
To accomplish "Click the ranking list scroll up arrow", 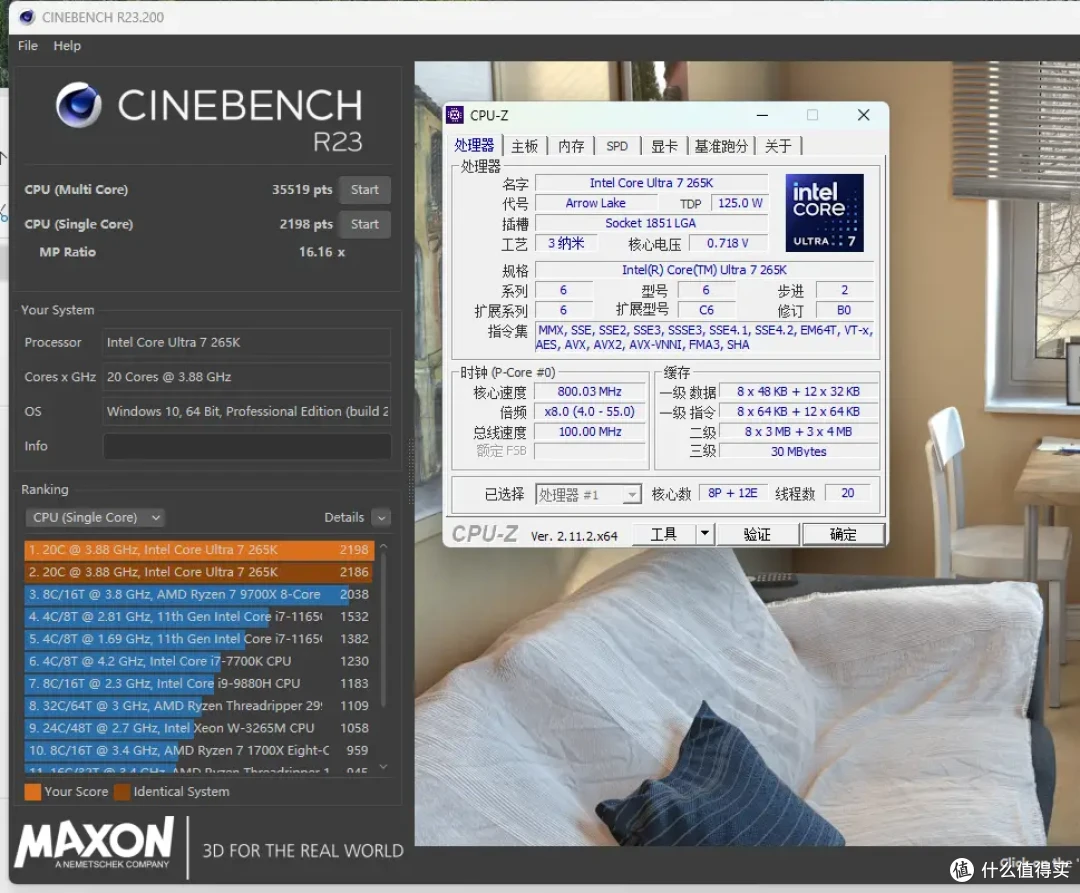I will point(384,546).
